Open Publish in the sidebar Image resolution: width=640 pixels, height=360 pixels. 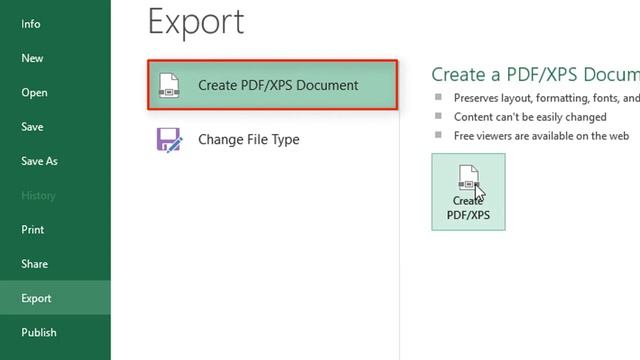55,333
